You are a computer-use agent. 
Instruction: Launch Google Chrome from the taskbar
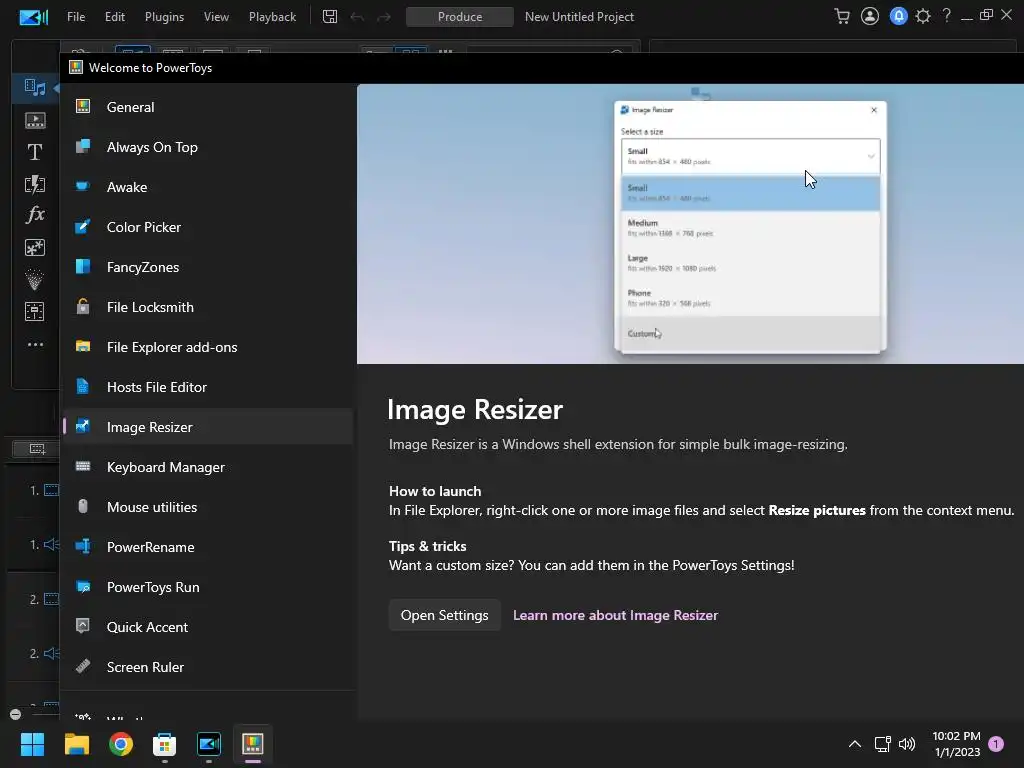coord(121,744)
